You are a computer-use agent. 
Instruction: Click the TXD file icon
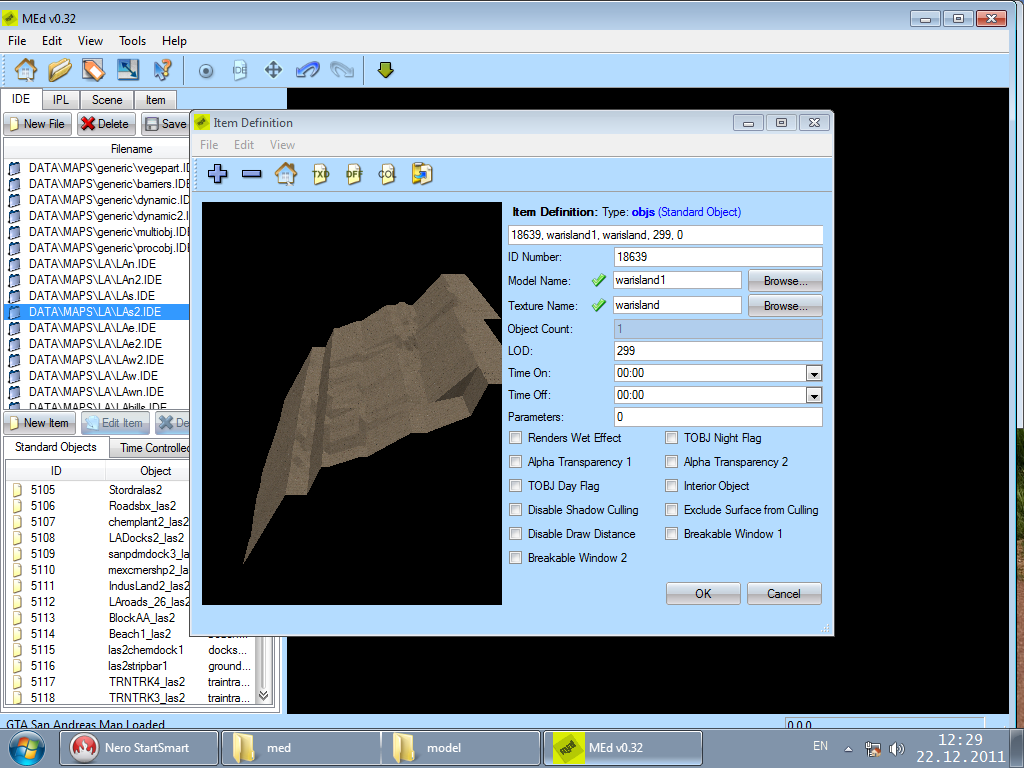tap(320, 174)
